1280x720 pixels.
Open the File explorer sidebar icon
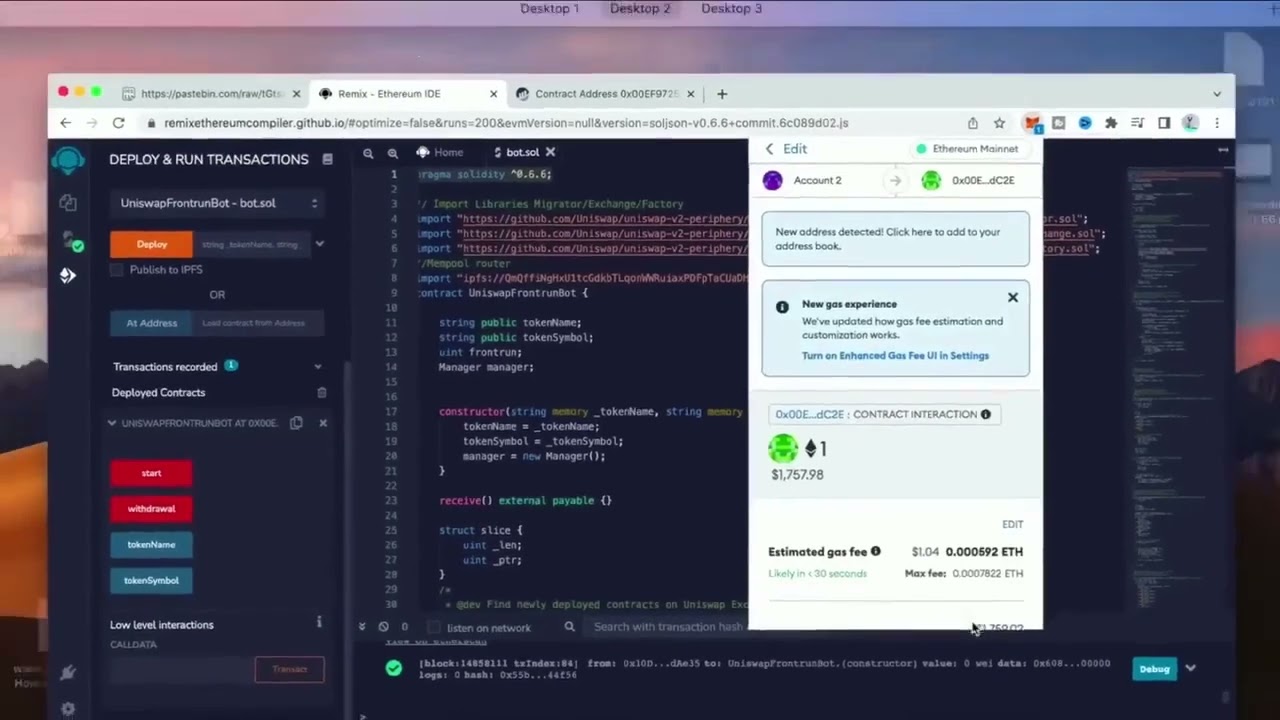point(68,203)
